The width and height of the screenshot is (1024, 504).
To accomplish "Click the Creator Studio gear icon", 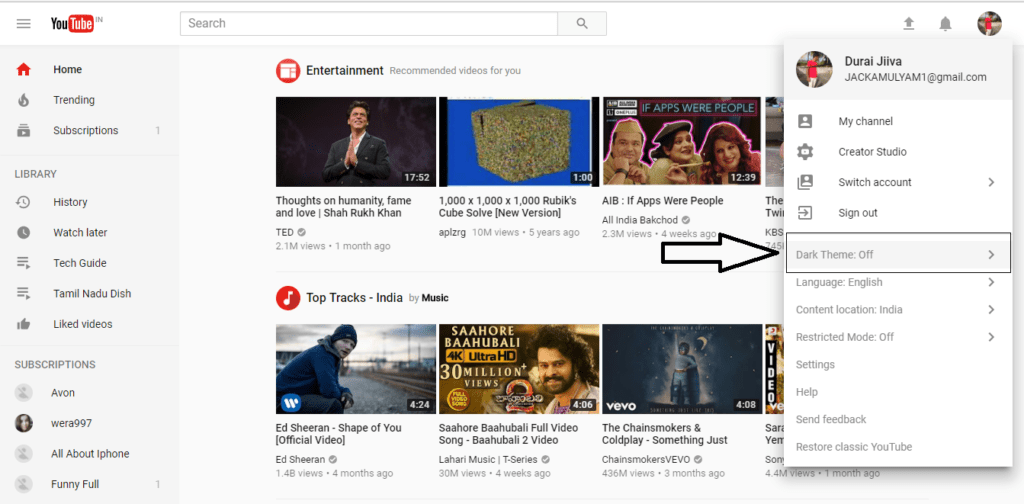I will (805, 151).
